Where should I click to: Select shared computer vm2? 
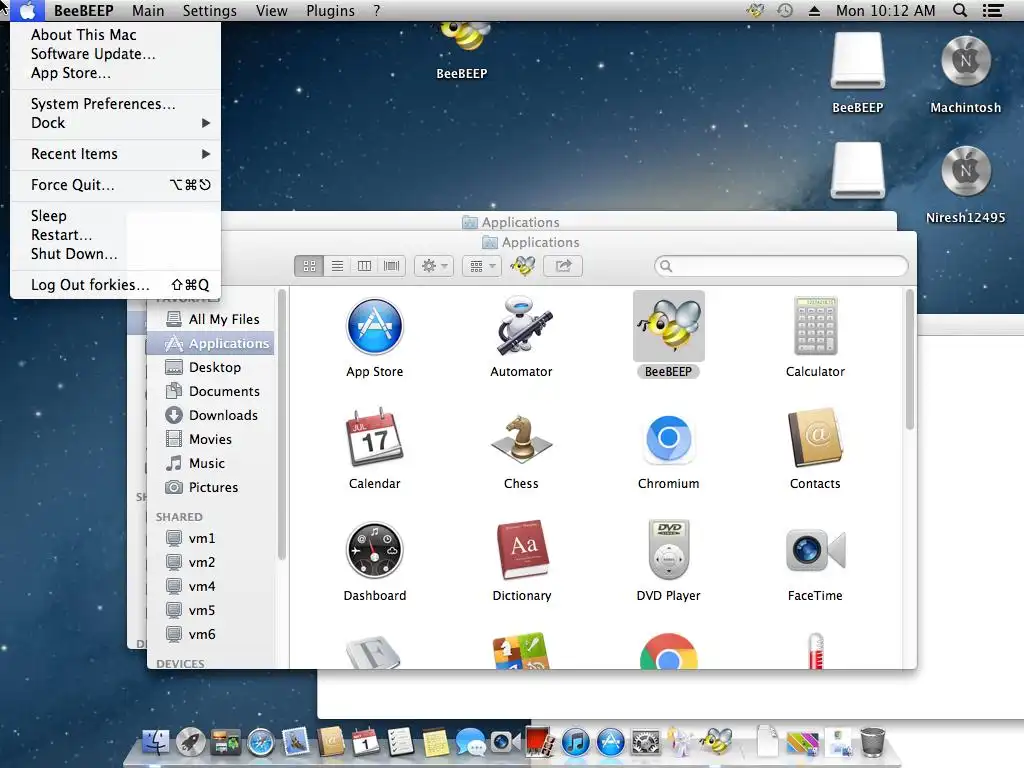click(x=210, y=562)
